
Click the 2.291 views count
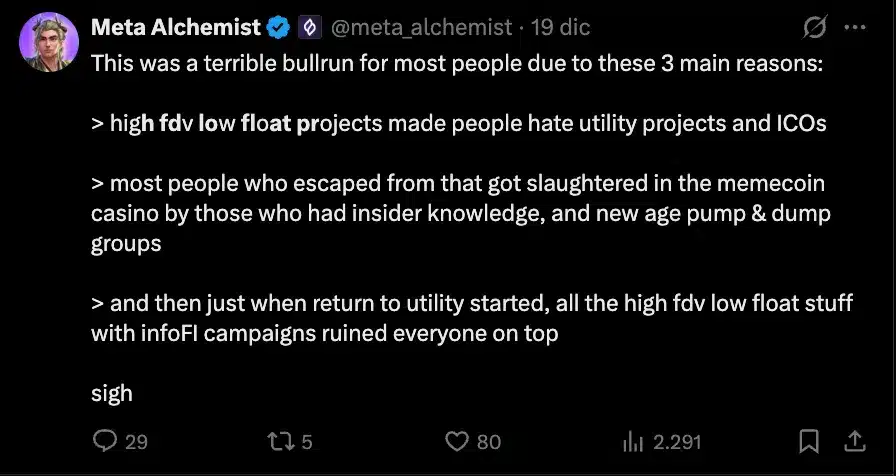677,441
